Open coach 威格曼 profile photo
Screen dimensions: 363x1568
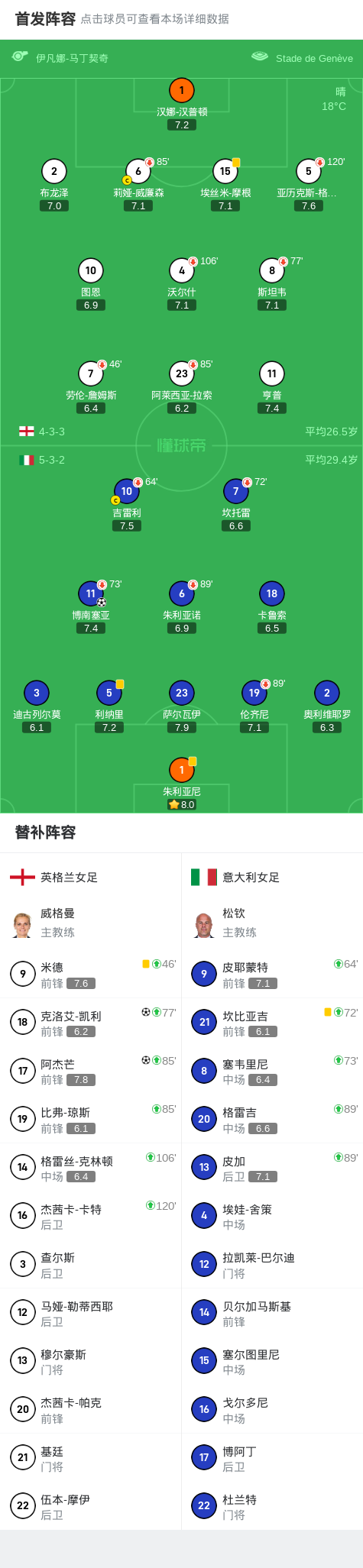coord(22,923)
